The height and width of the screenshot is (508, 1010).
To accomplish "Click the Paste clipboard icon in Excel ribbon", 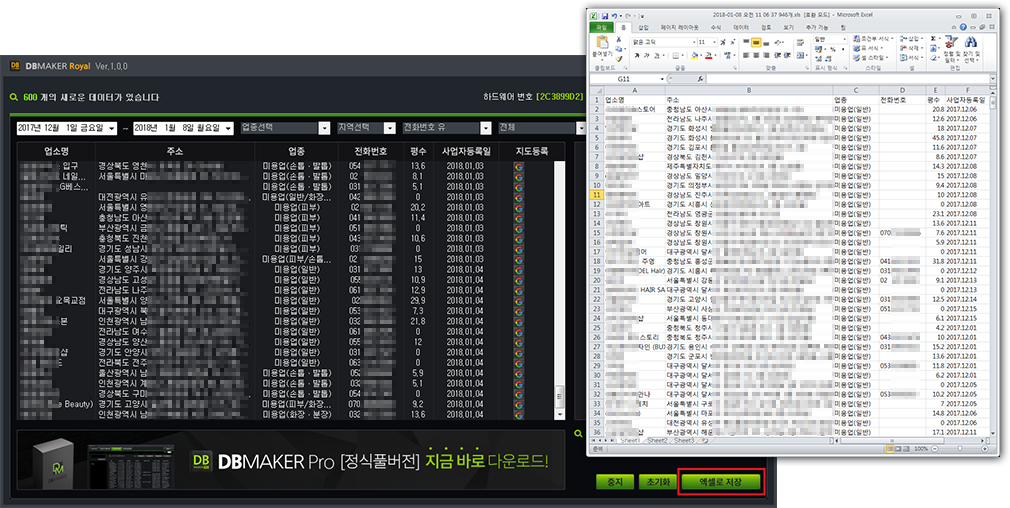I will (603, 42).
